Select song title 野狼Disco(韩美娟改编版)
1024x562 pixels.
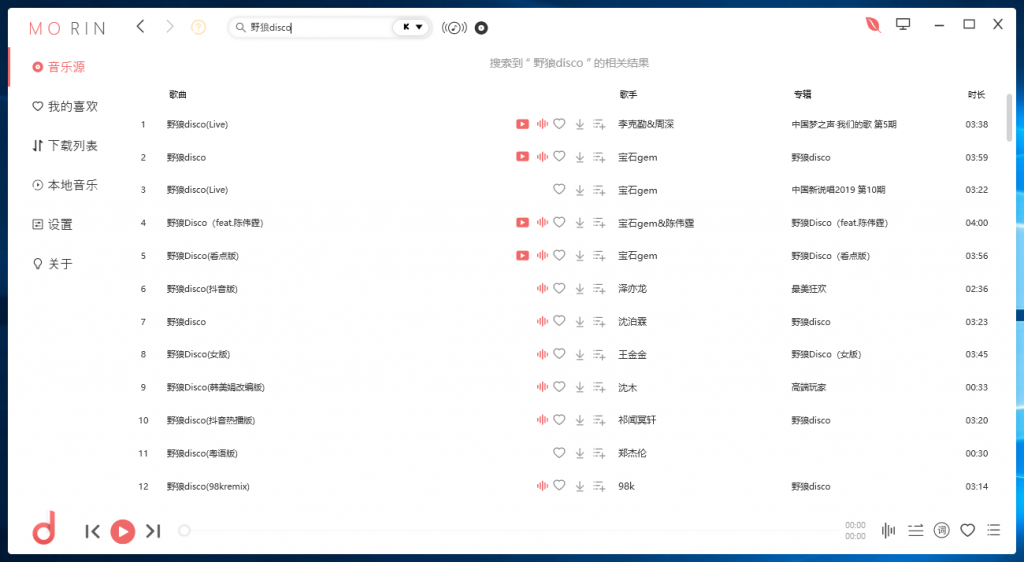coord(216,387)
